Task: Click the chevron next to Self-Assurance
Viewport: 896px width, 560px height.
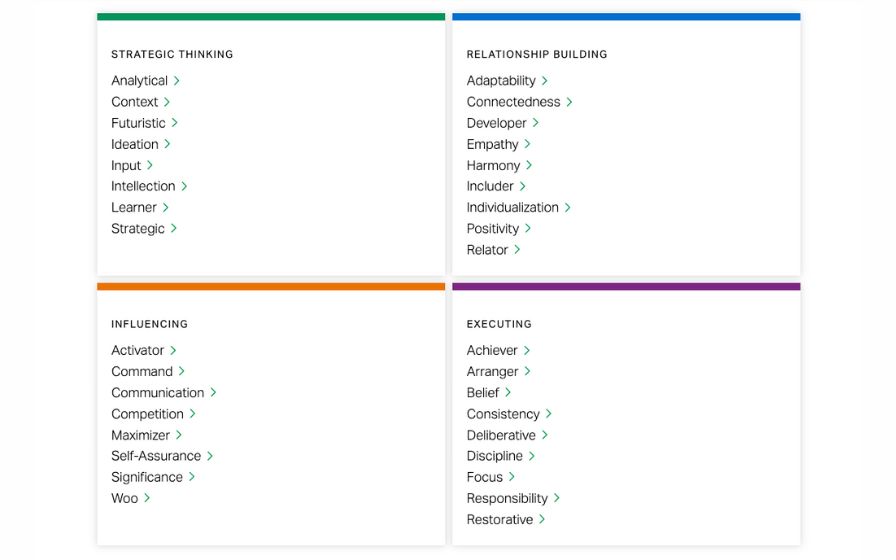Action: [211, 456]
